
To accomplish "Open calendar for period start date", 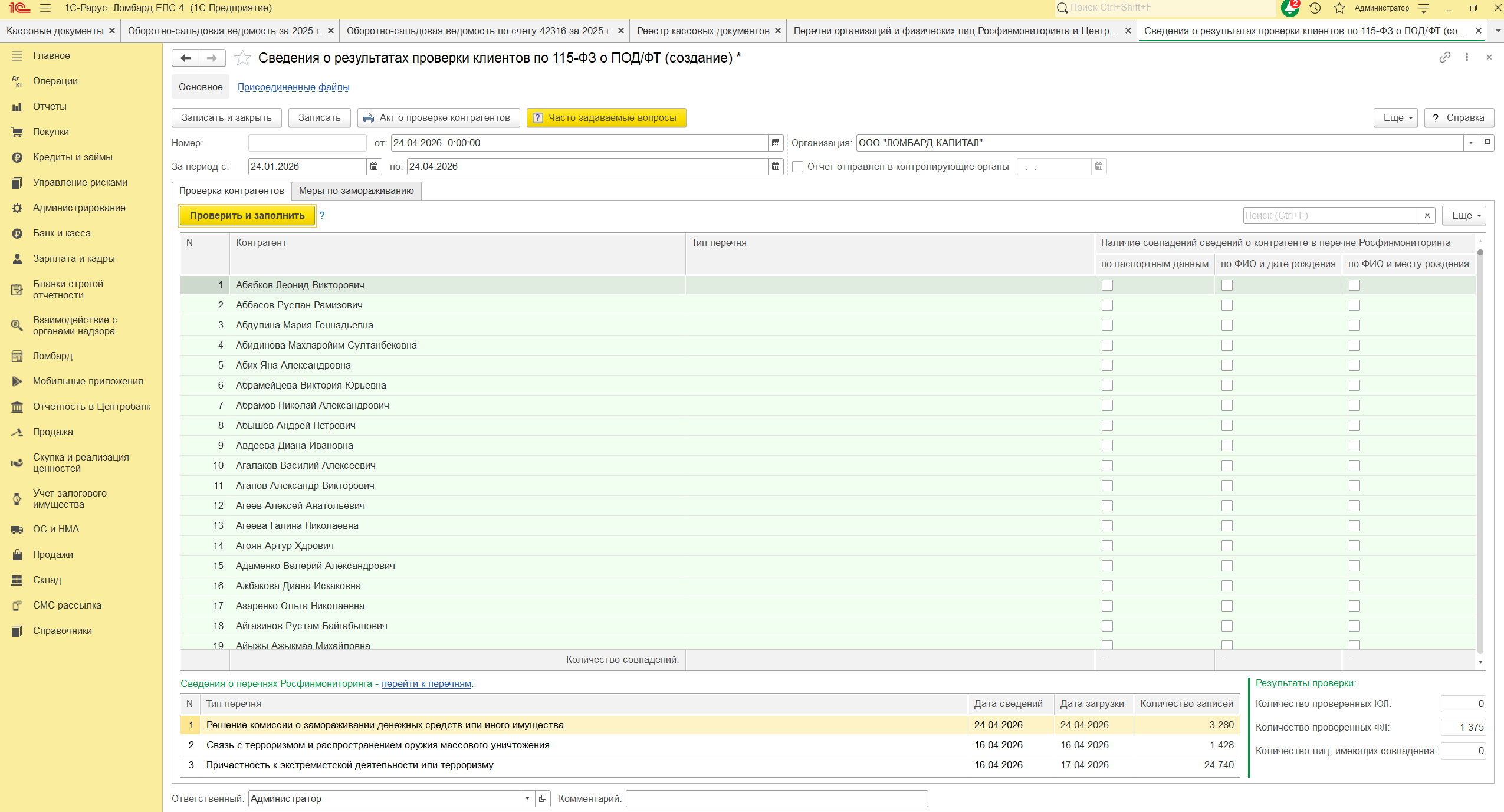I will pyautogui.click(x=374, y=166).
